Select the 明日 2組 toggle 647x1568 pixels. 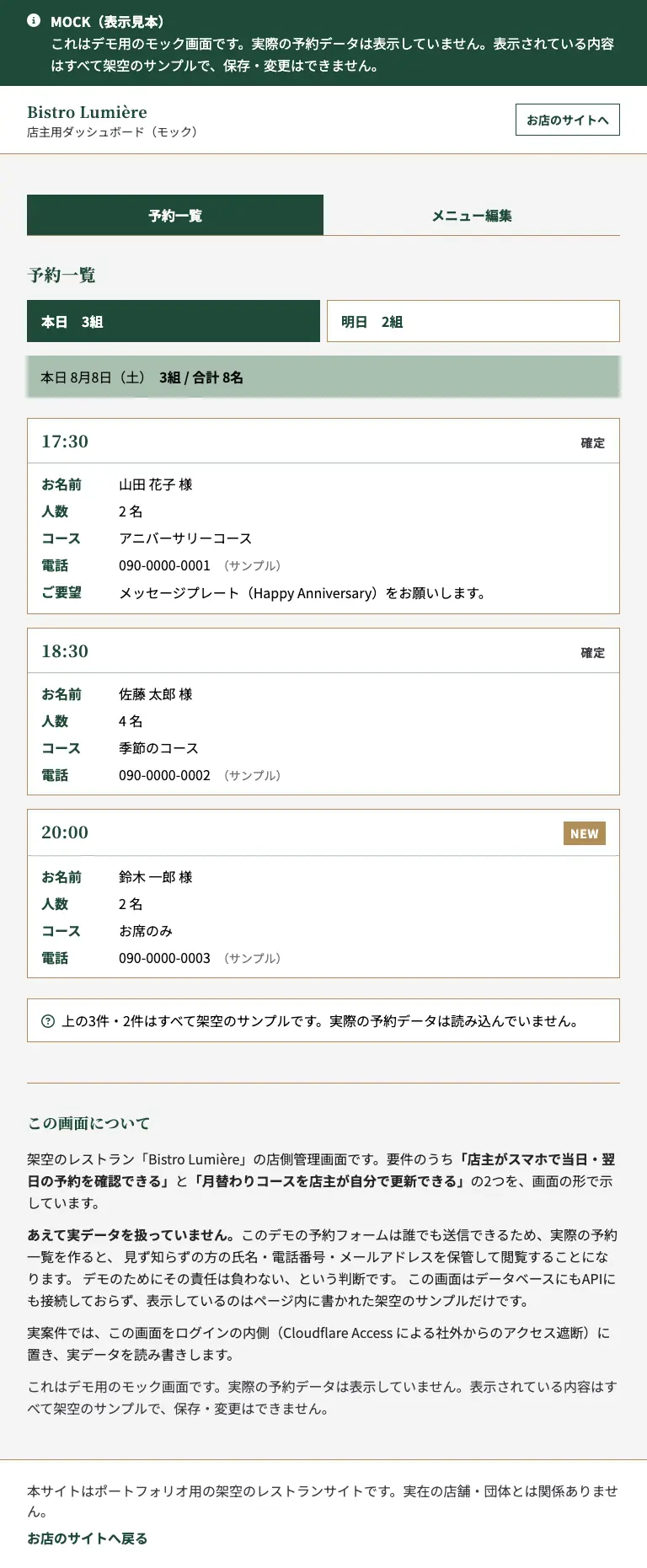click(473, 321)
